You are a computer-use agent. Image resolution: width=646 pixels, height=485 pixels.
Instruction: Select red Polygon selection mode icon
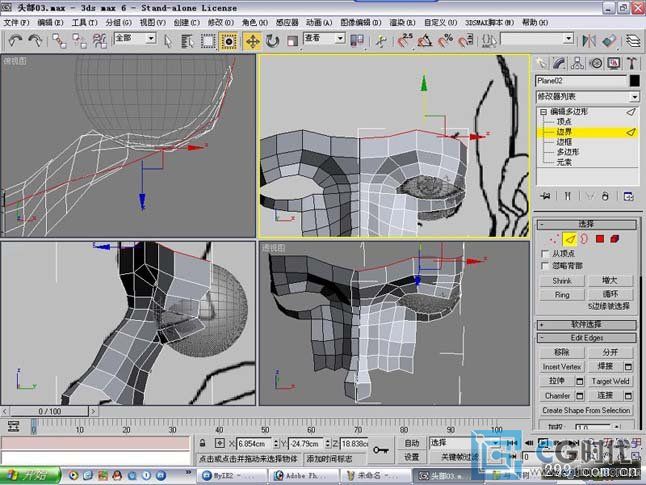click(x=599, y=239)
